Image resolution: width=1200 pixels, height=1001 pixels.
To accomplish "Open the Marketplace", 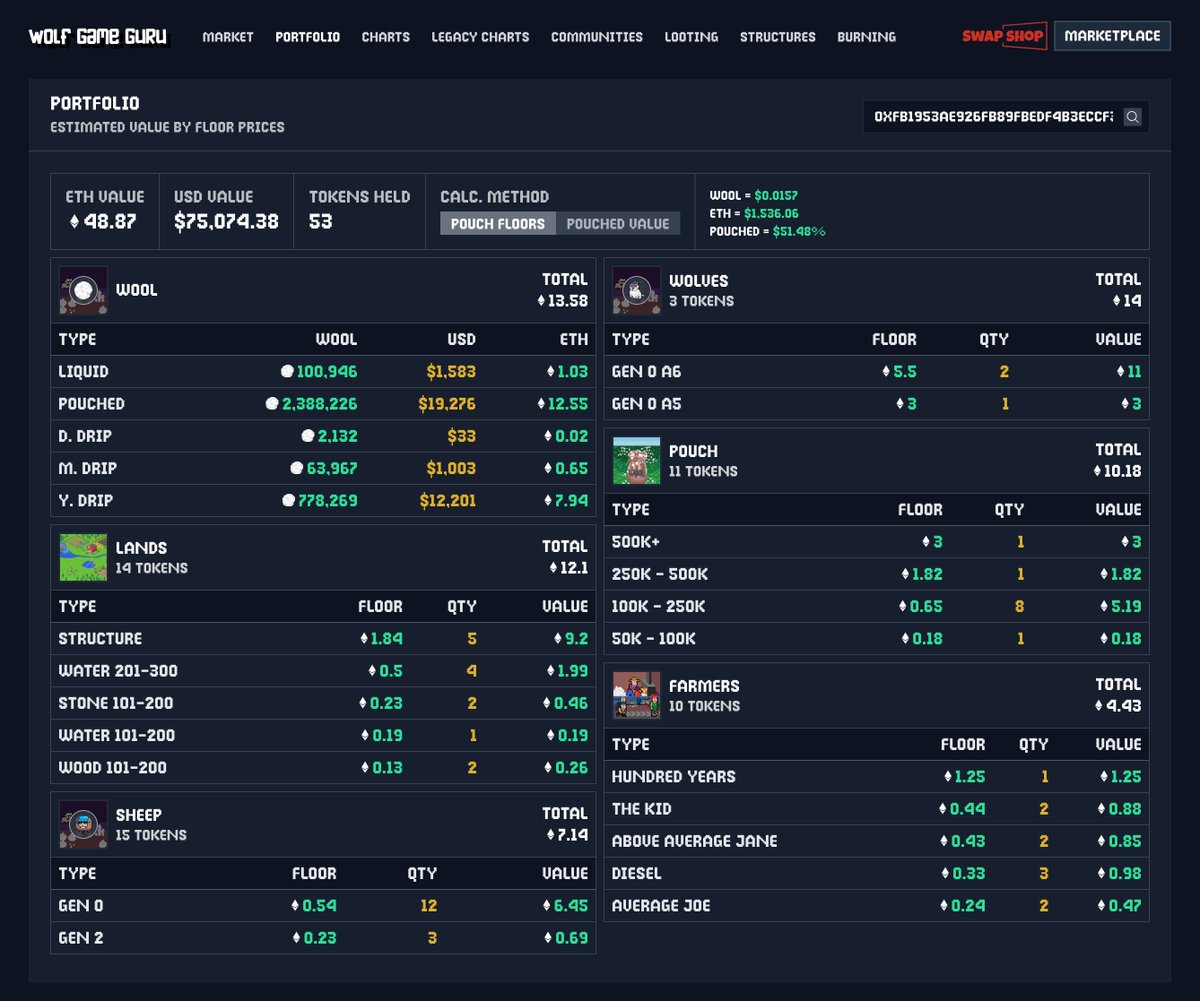I will pyautogui.click(x=1112, y=35).
